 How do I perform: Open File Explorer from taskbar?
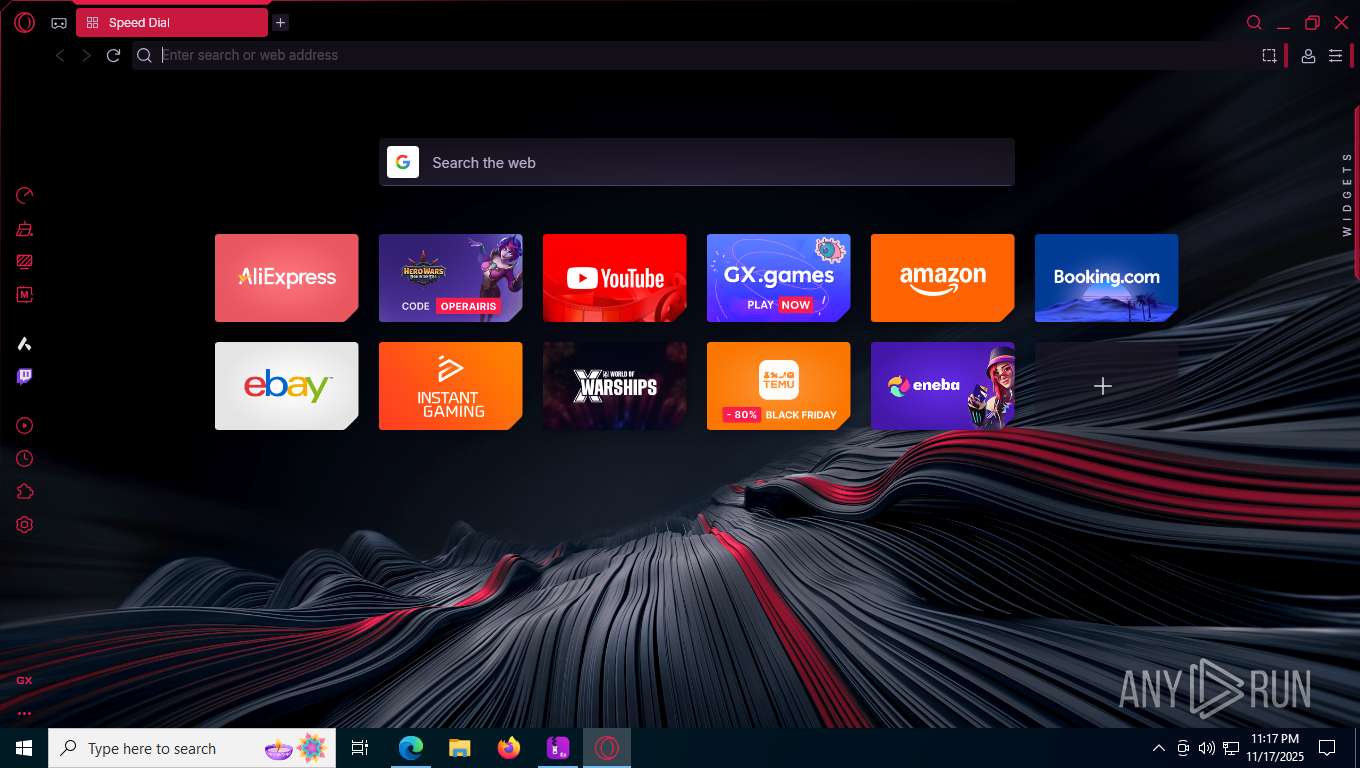[459, 748]
